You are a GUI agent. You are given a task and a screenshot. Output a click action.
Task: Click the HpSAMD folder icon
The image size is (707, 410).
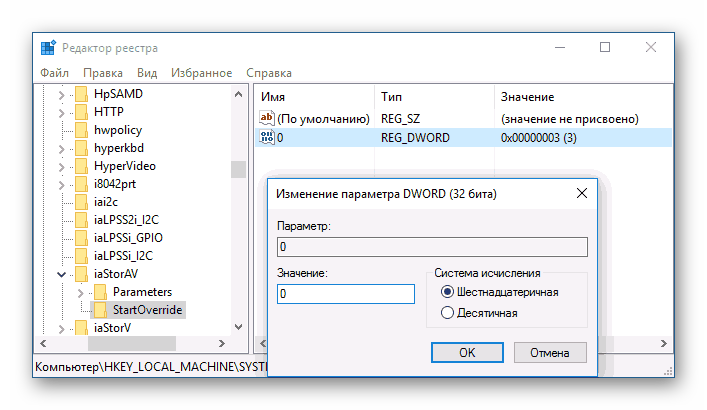82,94
